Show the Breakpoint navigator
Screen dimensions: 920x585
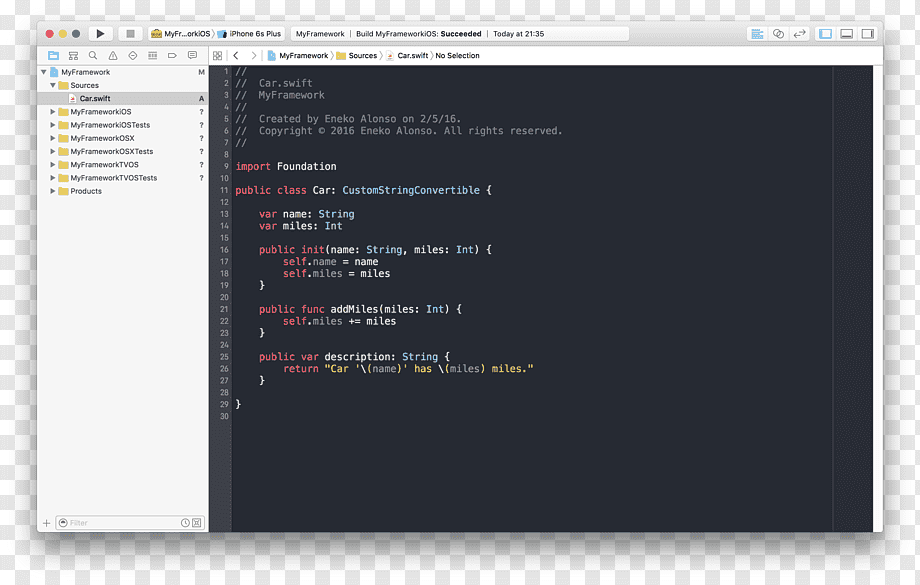coord(172,56)
